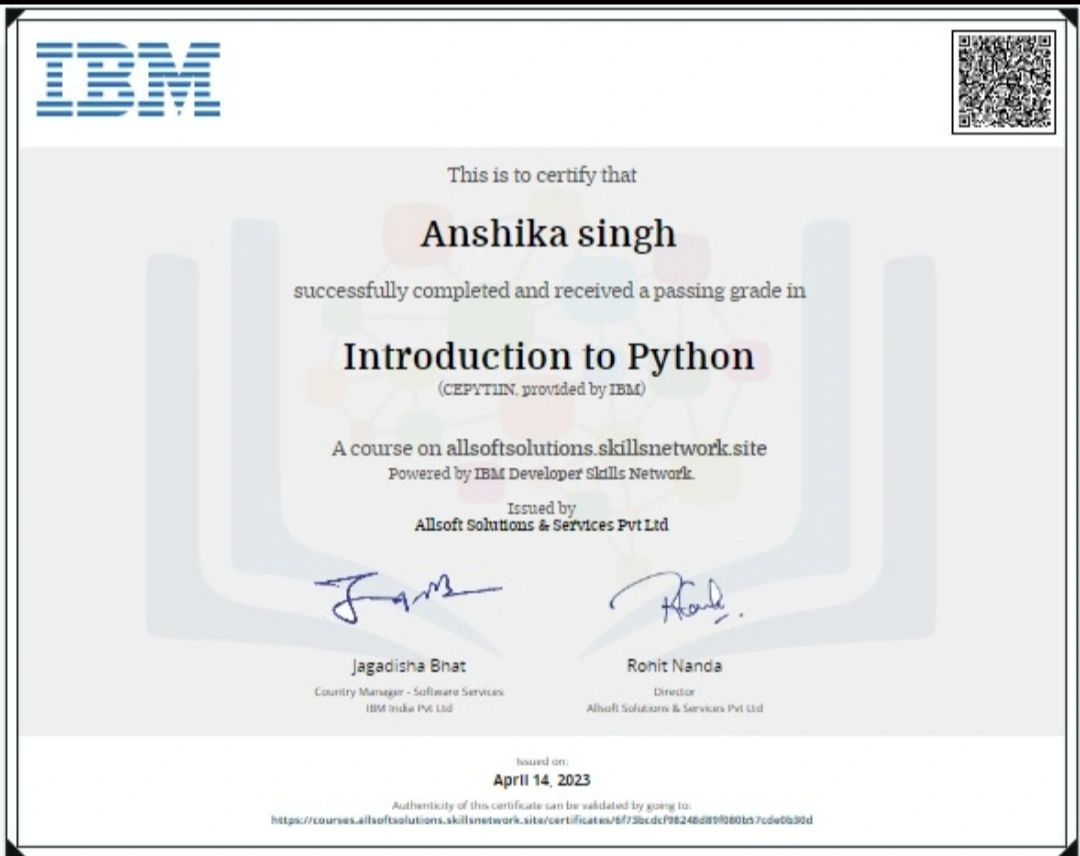Click 'Authenticity of this certificate can be validated' text

(x=541, y=805)
